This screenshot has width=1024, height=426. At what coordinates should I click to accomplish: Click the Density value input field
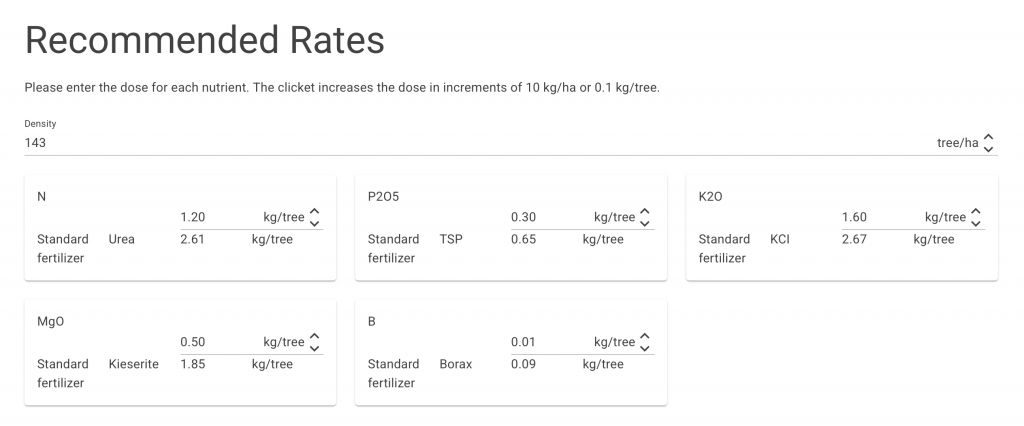pos(400,143)
